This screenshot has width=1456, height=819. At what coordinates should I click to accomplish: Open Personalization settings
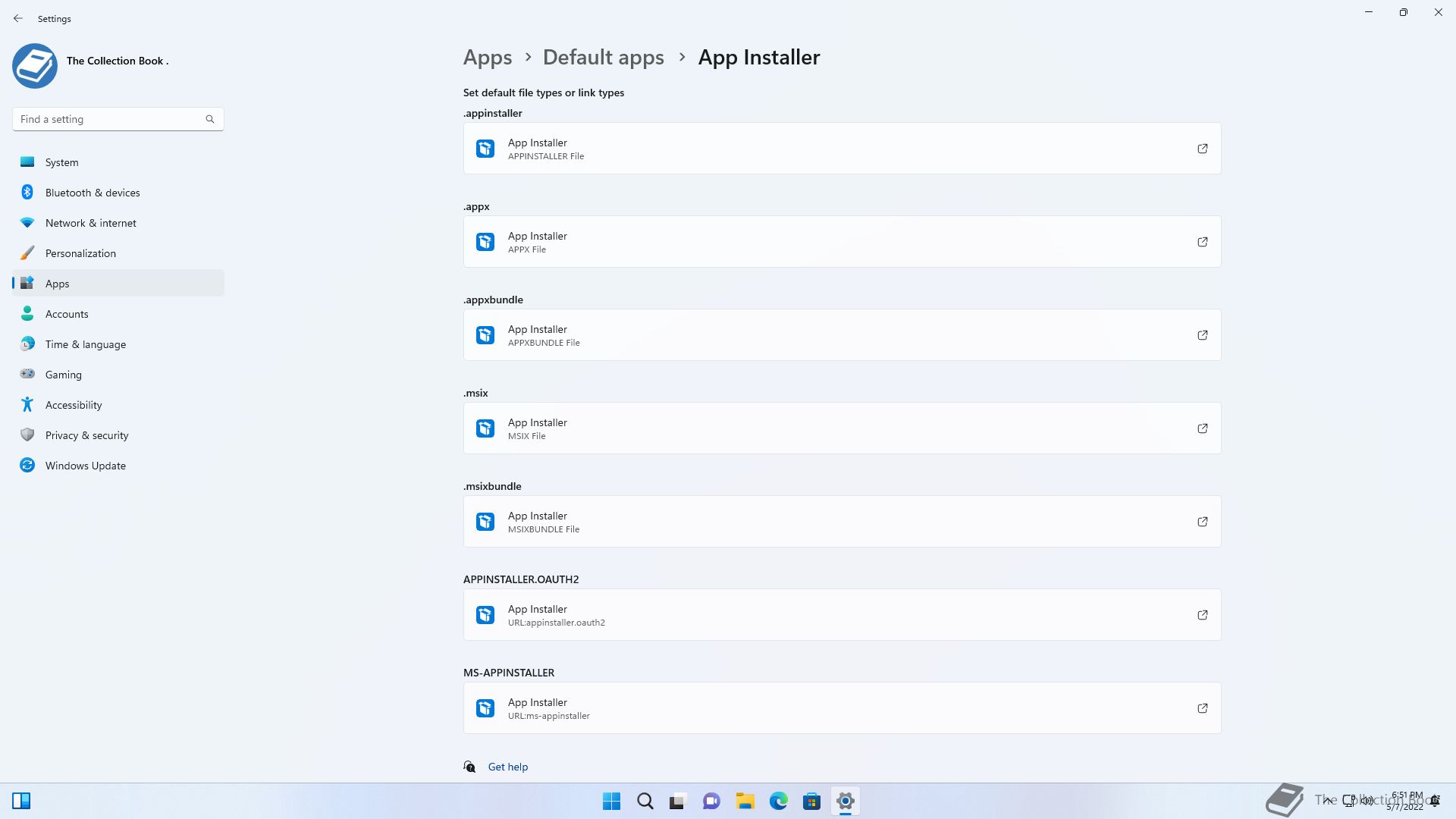118,253
